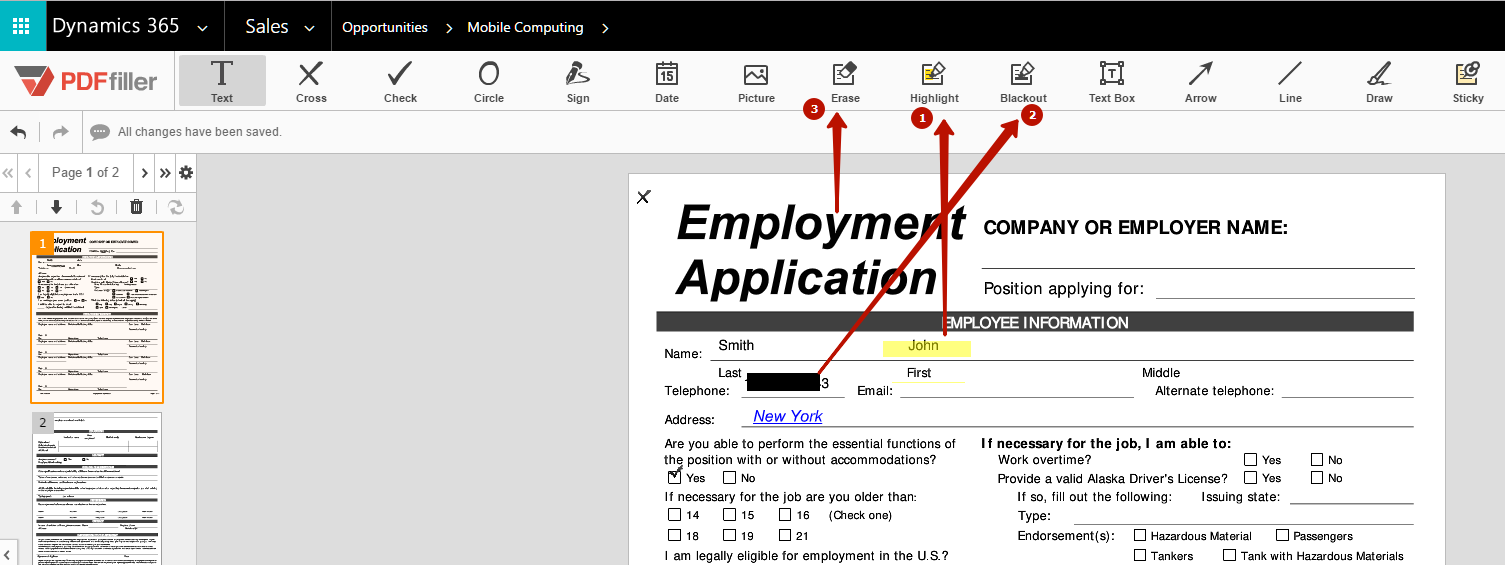Check the age 16 box
1505x565 pixels.
coord(785,515)
